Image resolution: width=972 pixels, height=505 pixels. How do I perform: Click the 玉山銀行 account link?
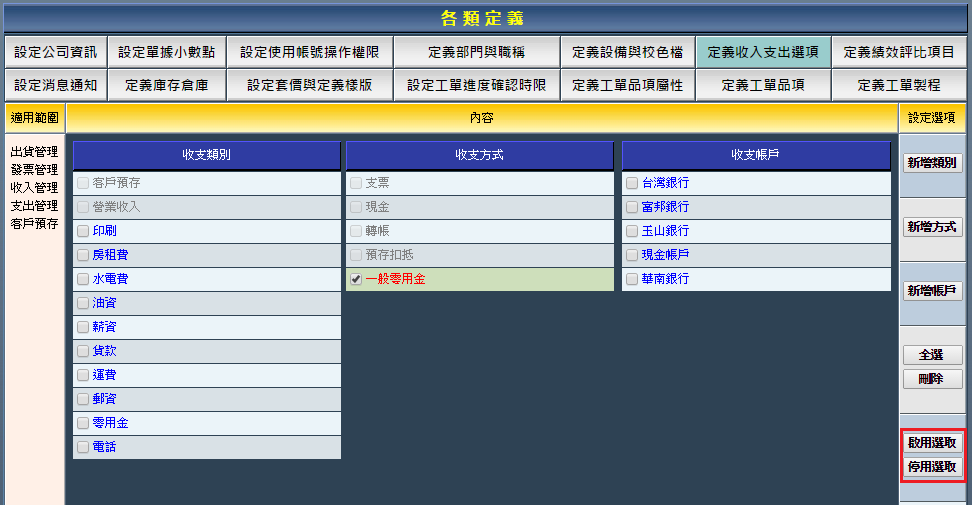tap(665, 231)
